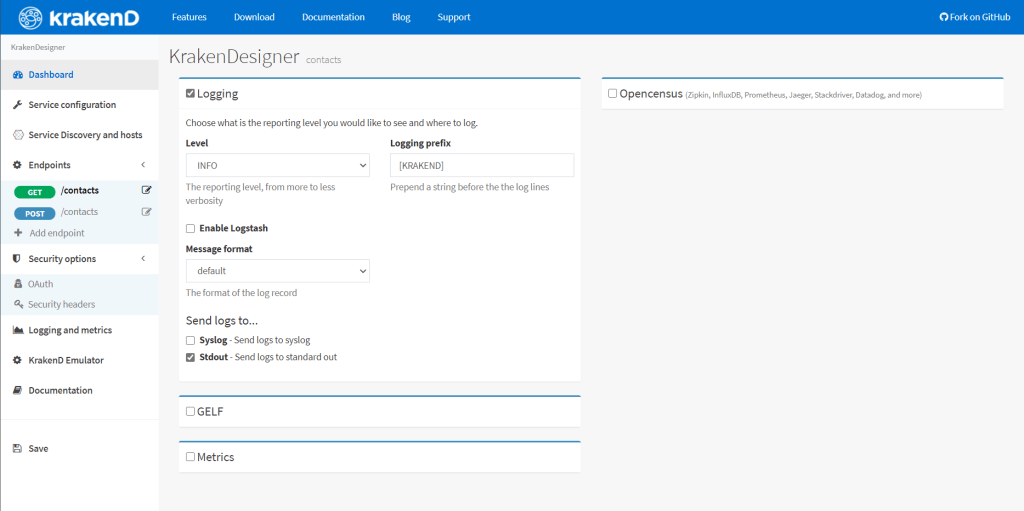Click the Service Discovery hexagon icon
This screenshot has width=1024, height=511.
[x=18, y=135]
